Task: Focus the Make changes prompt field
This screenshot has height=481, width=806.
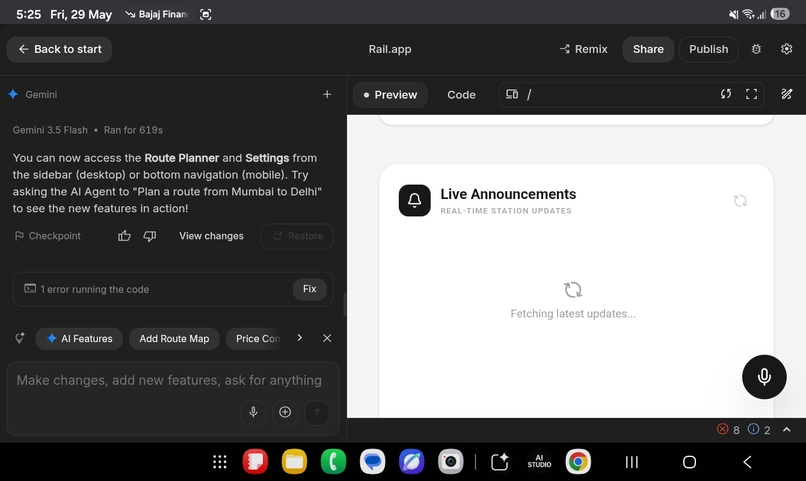Action: [x=170, y=380]
